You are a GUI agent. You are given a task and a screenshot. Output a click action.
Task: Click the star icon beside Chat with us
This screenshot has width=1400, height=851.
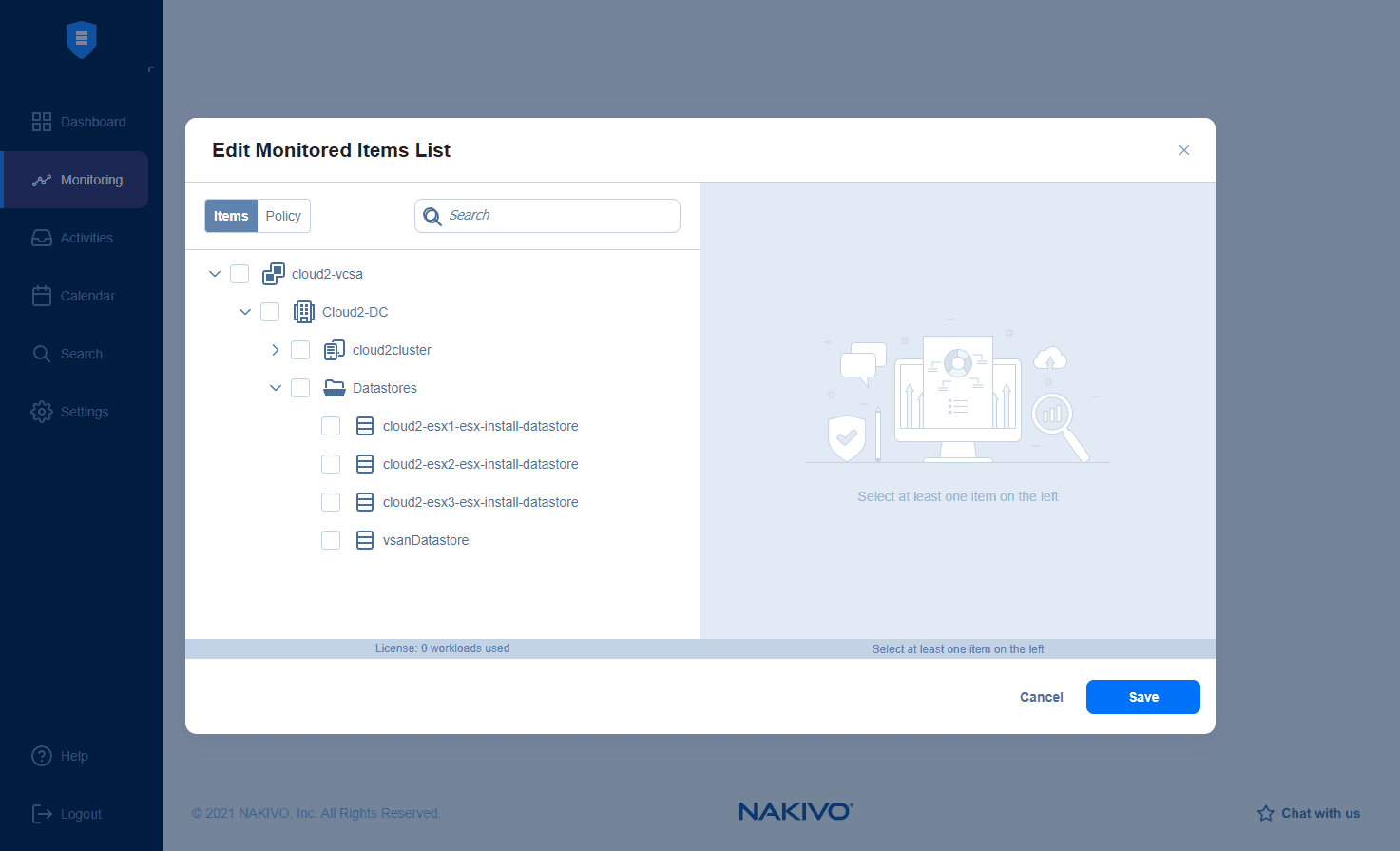1266,813
